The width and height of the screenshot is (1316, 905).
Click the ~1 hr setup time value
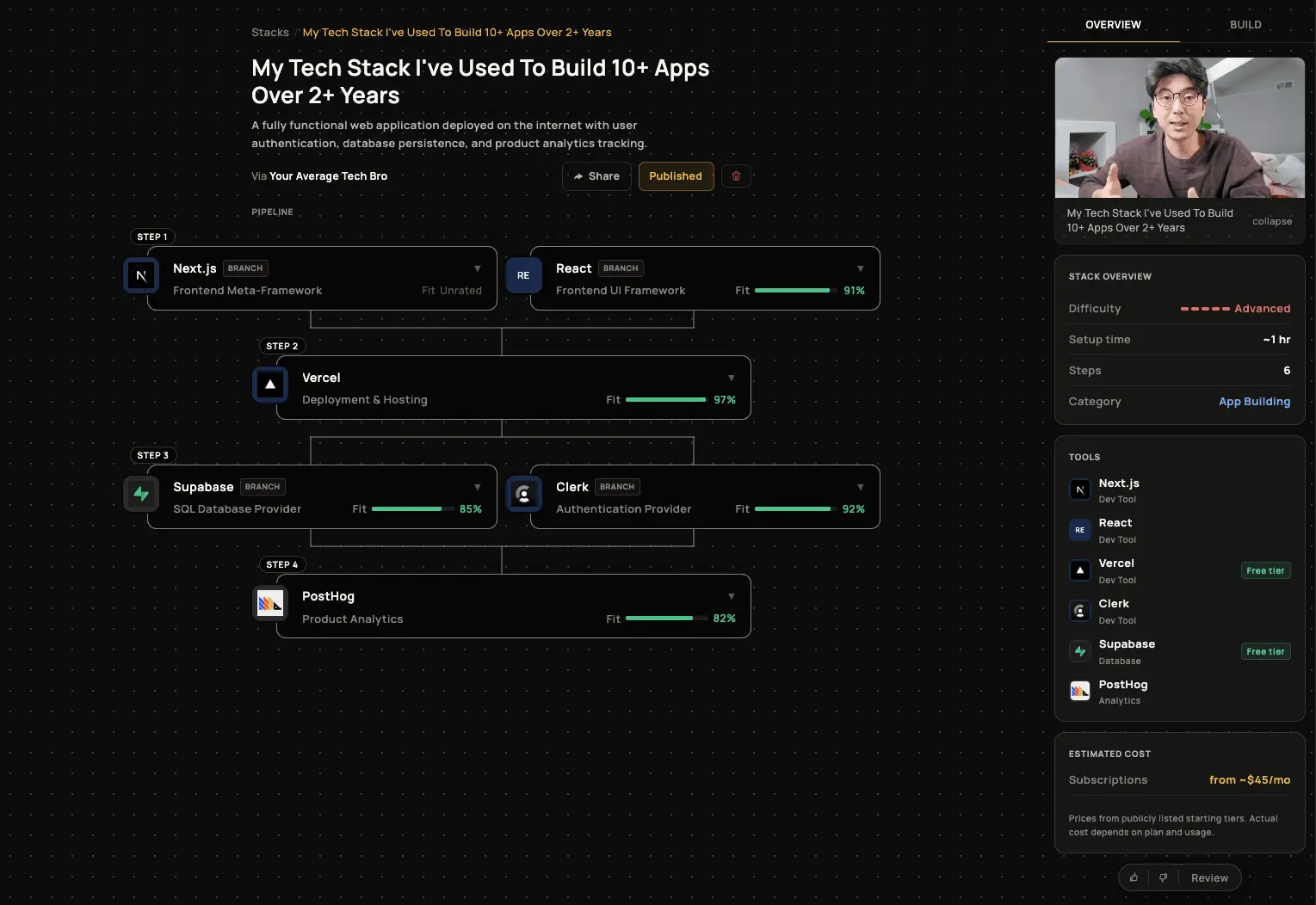pyautogui.click(x=1276, y=340)
